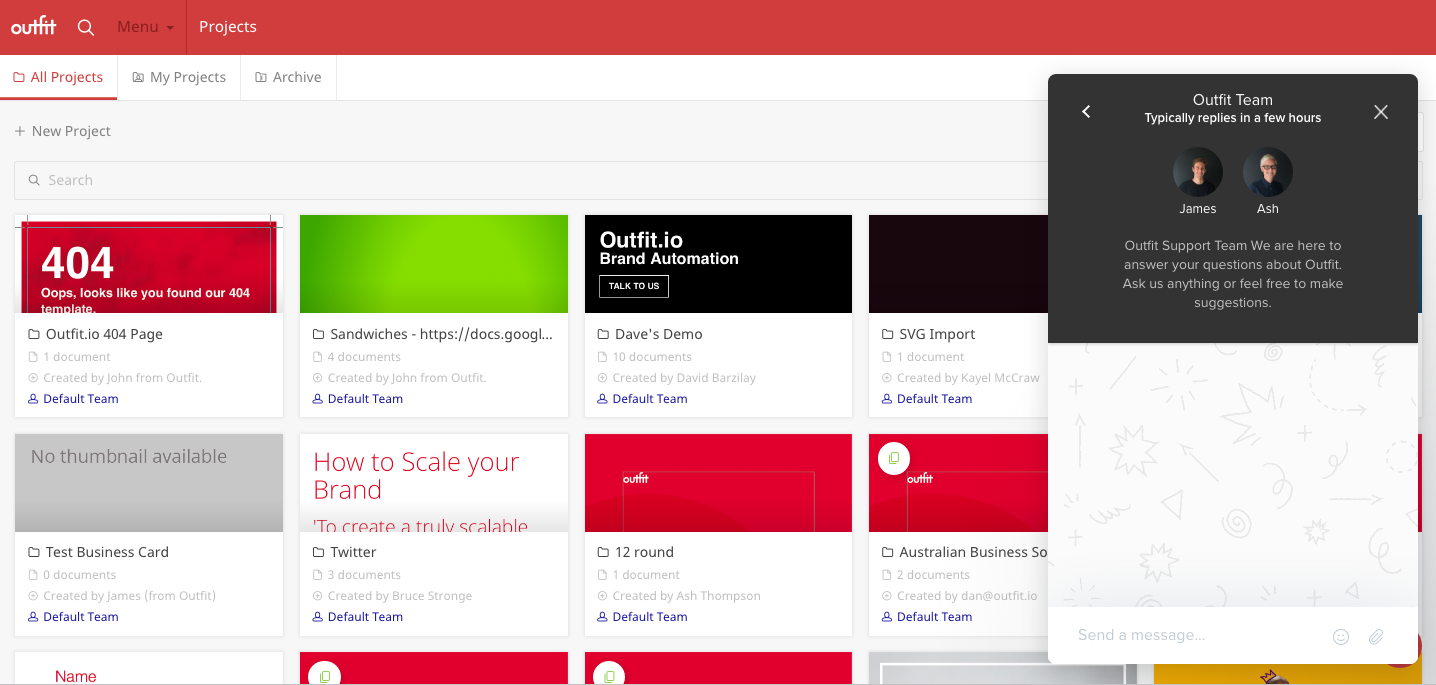The width and height of the screenshot is (1436, 685).
Task: Click 'Created by dan@outfit.io' text
Action: pyautogui.click(x=967, y=596)
